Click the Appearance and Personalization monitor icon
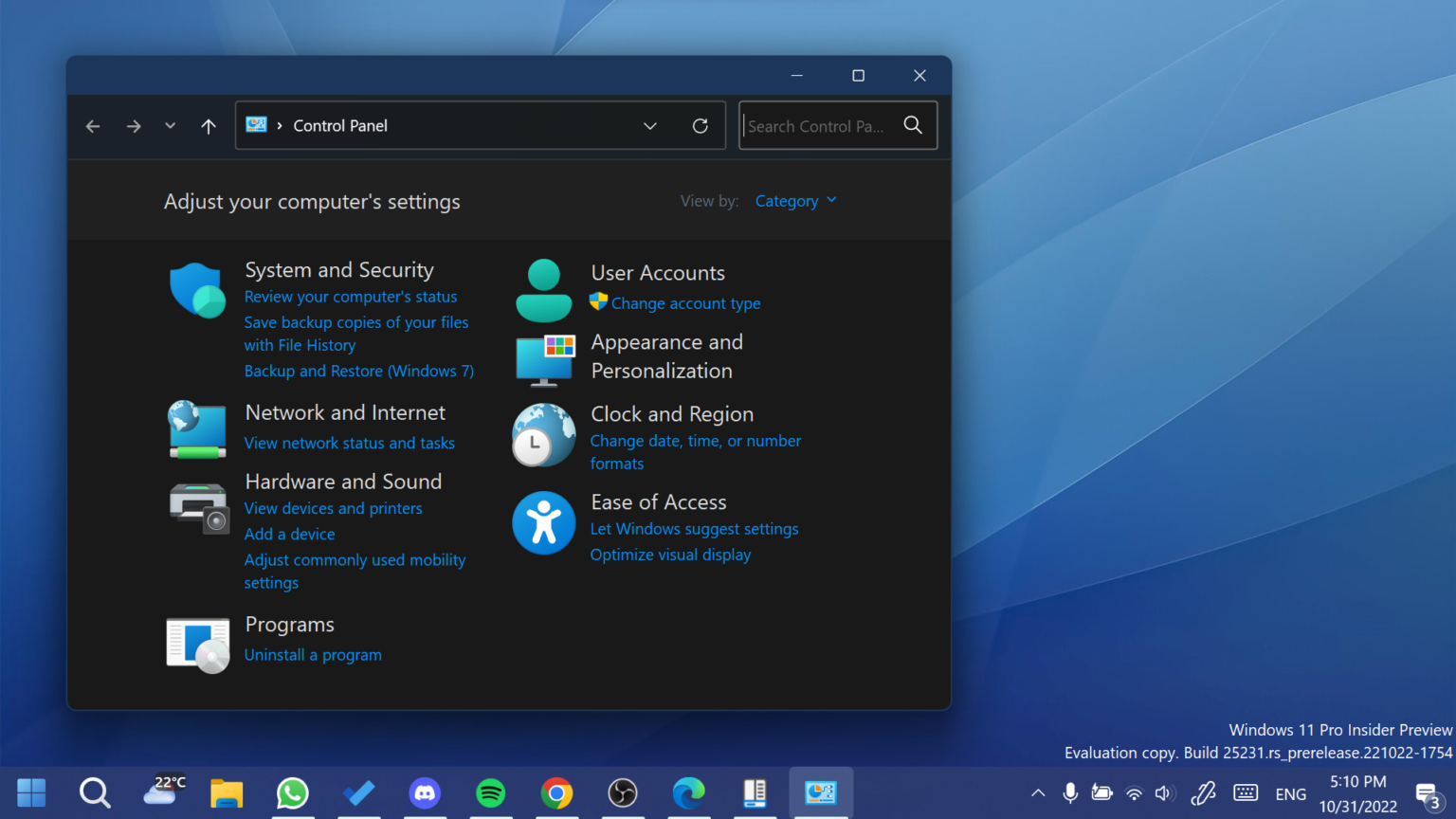The image size is (1456, 819). tap(543, 358)
